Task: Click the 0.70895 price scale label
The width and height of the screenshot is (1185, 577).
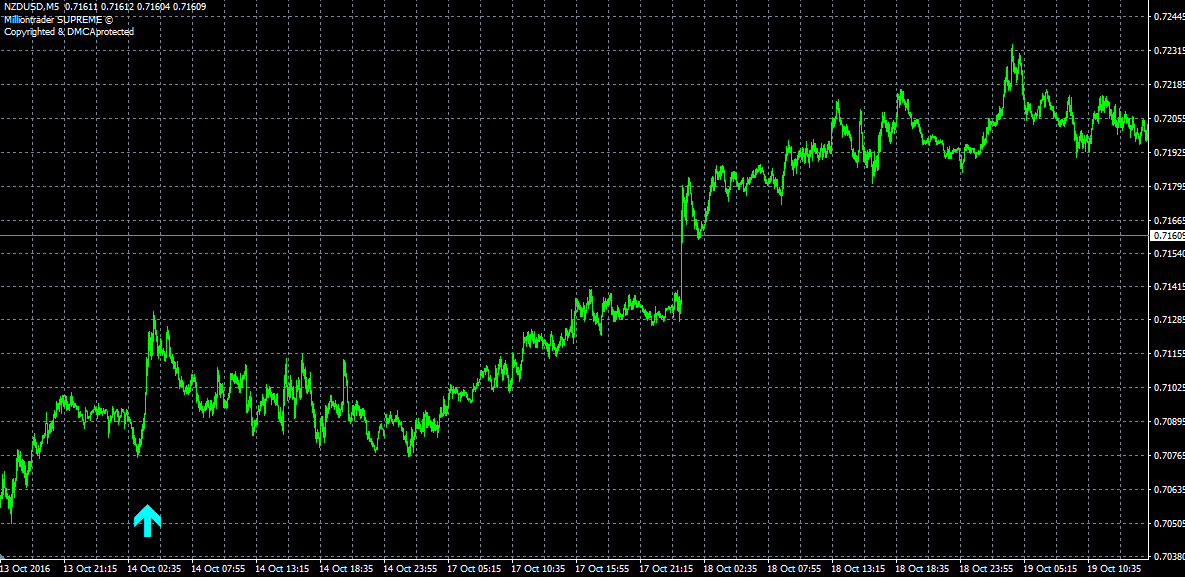Action: coord(1170,421)
